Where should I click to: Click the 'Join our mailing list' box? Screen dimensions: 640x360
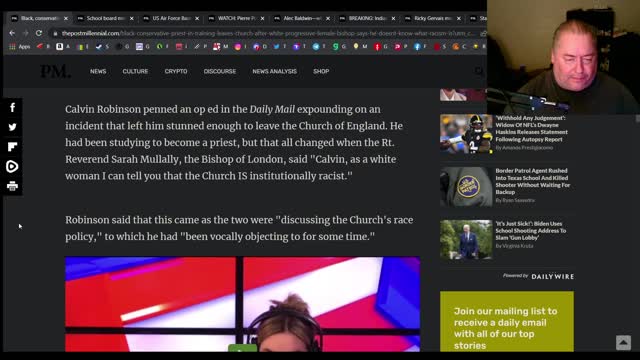click(507, 322)
